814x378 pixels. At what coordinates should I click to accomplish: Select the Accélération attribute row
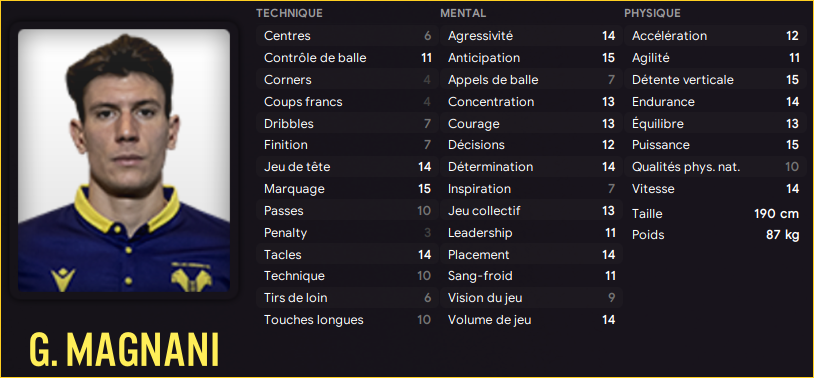tap(715, 36)
